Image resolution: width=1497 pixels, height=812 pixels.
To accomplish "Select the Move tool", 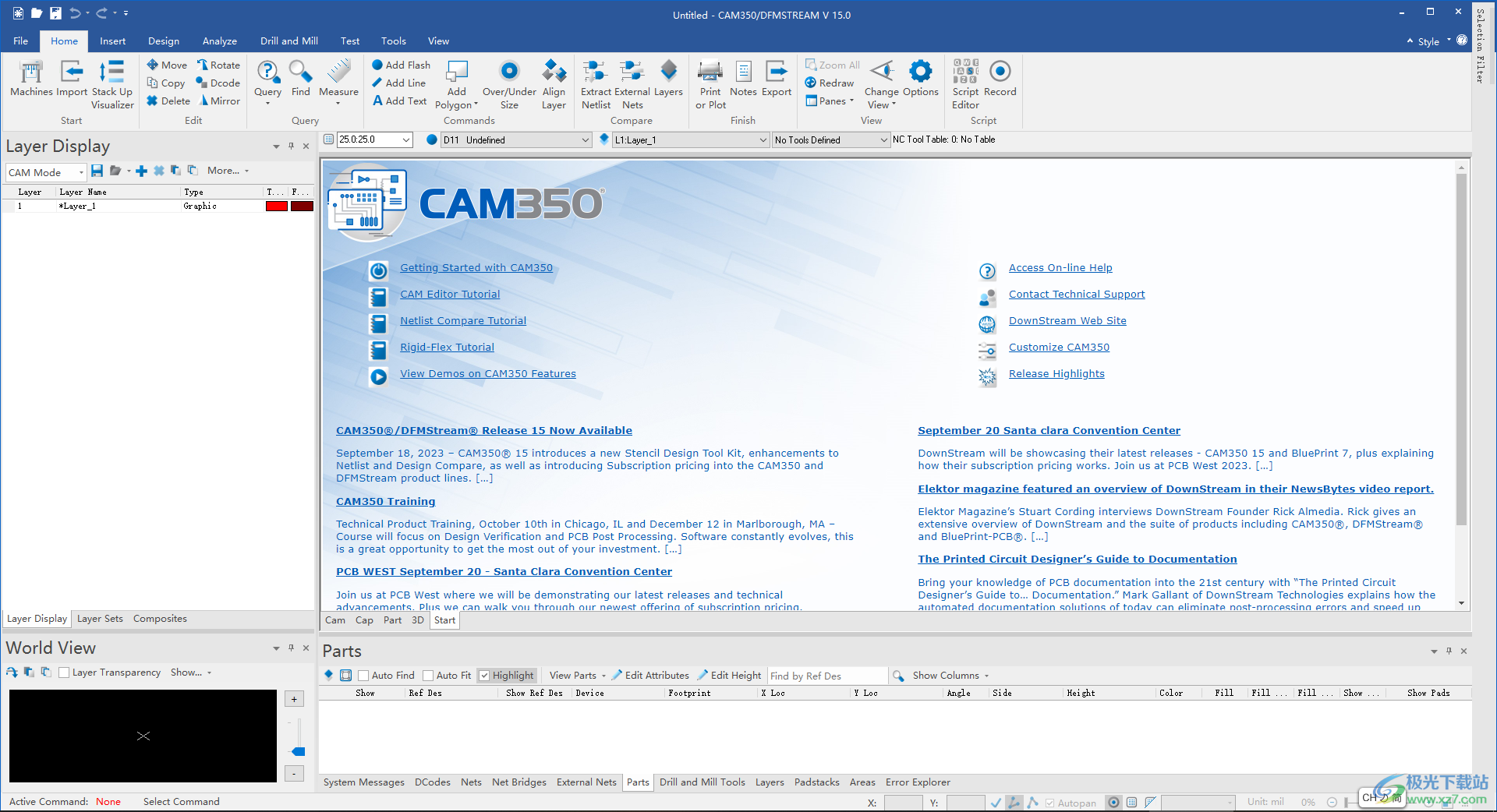I will (167, 65).
